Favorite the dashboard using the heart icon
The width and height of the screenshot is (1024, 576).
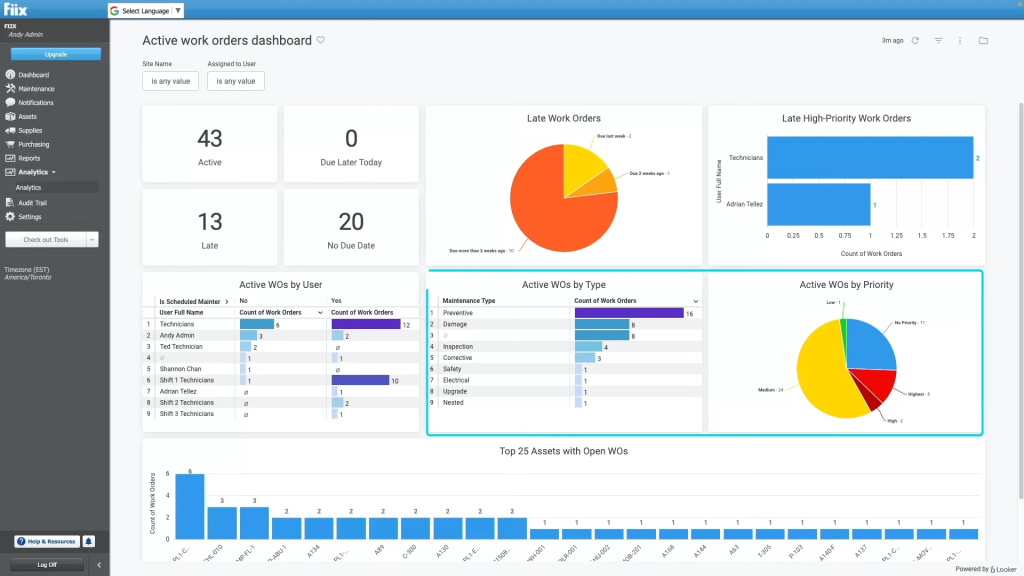pos(319,40)
